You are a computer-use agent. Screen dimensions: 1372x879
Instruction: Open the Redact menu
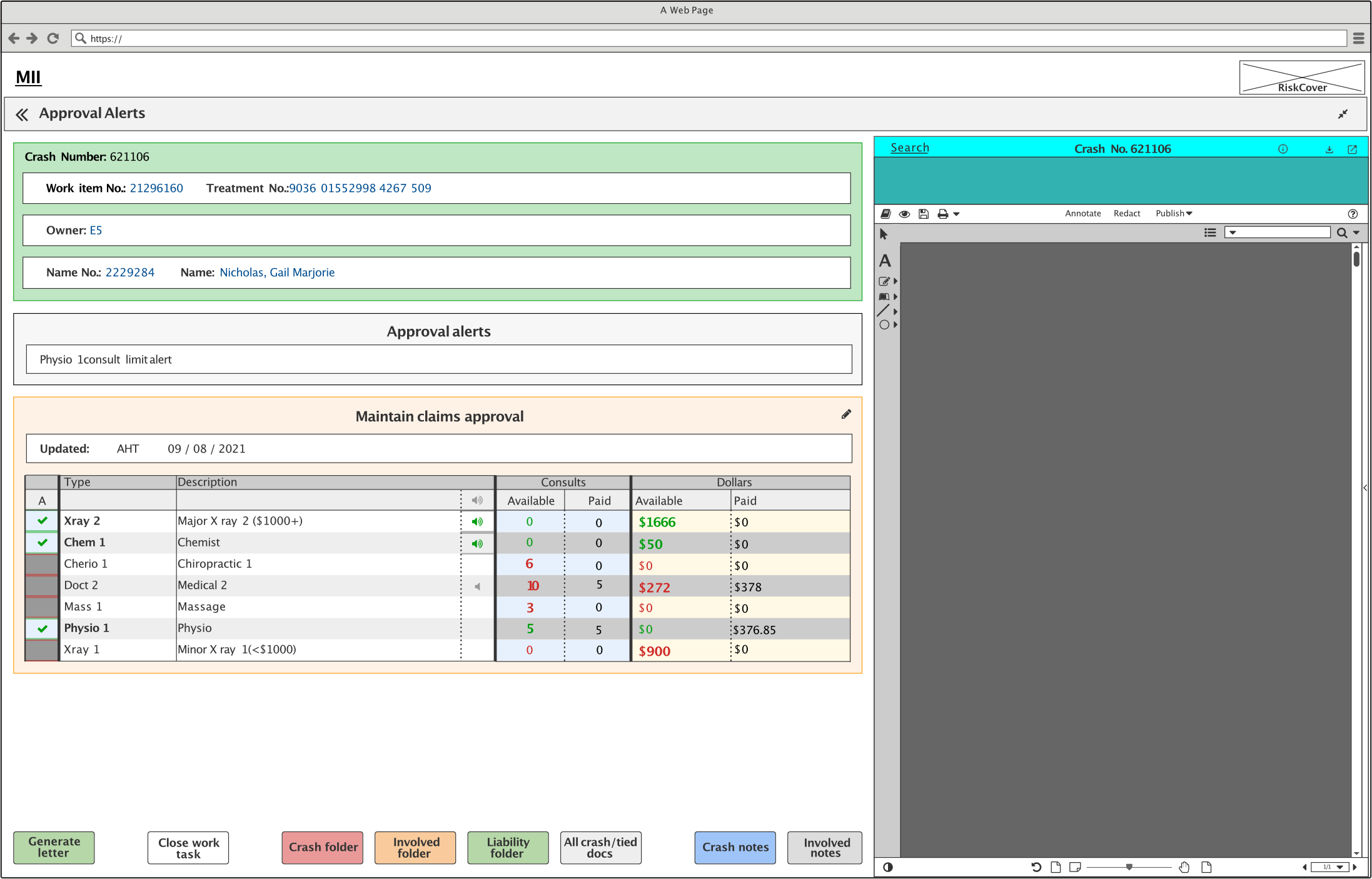tap(1127, 214)
